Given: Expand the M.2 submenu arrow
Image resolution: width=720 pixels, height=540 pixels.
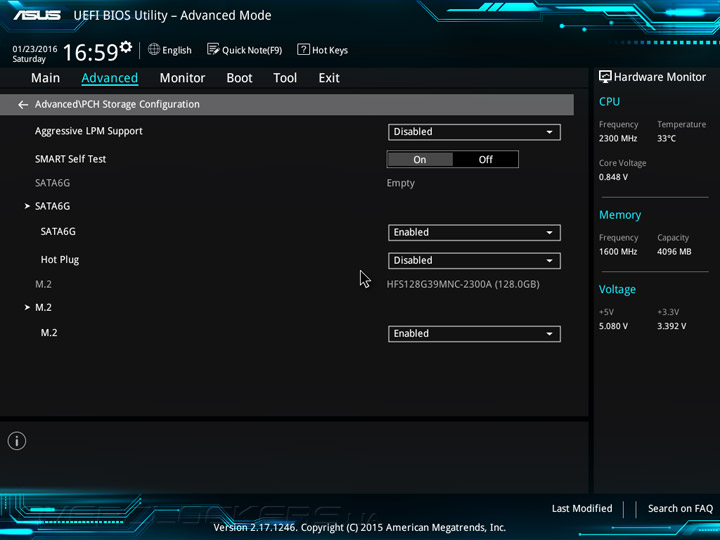Looking at the screenshot, I should [27, 307].
